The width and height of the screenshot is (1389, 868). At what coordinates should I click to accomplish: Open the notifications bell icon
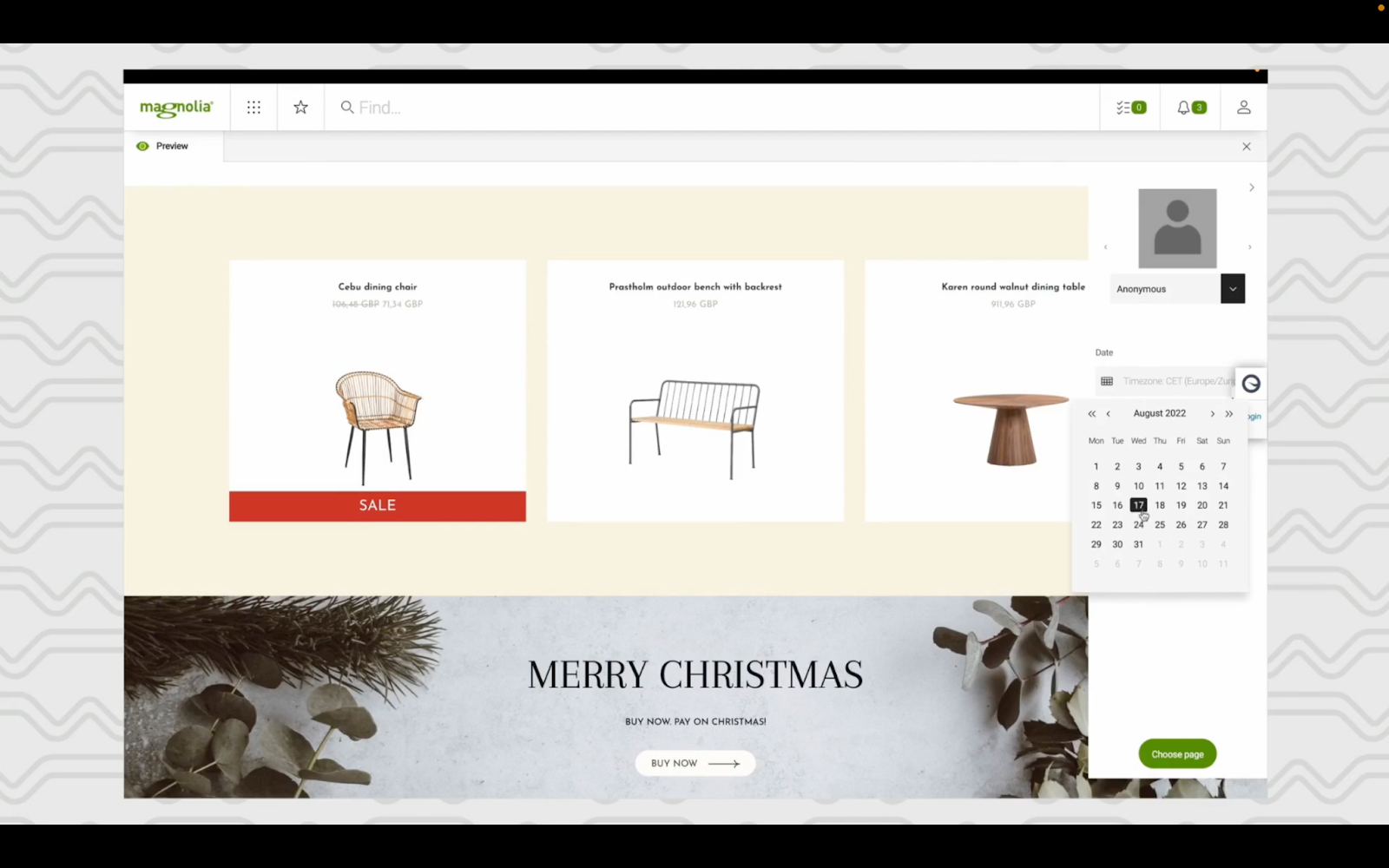point(1191,108)
